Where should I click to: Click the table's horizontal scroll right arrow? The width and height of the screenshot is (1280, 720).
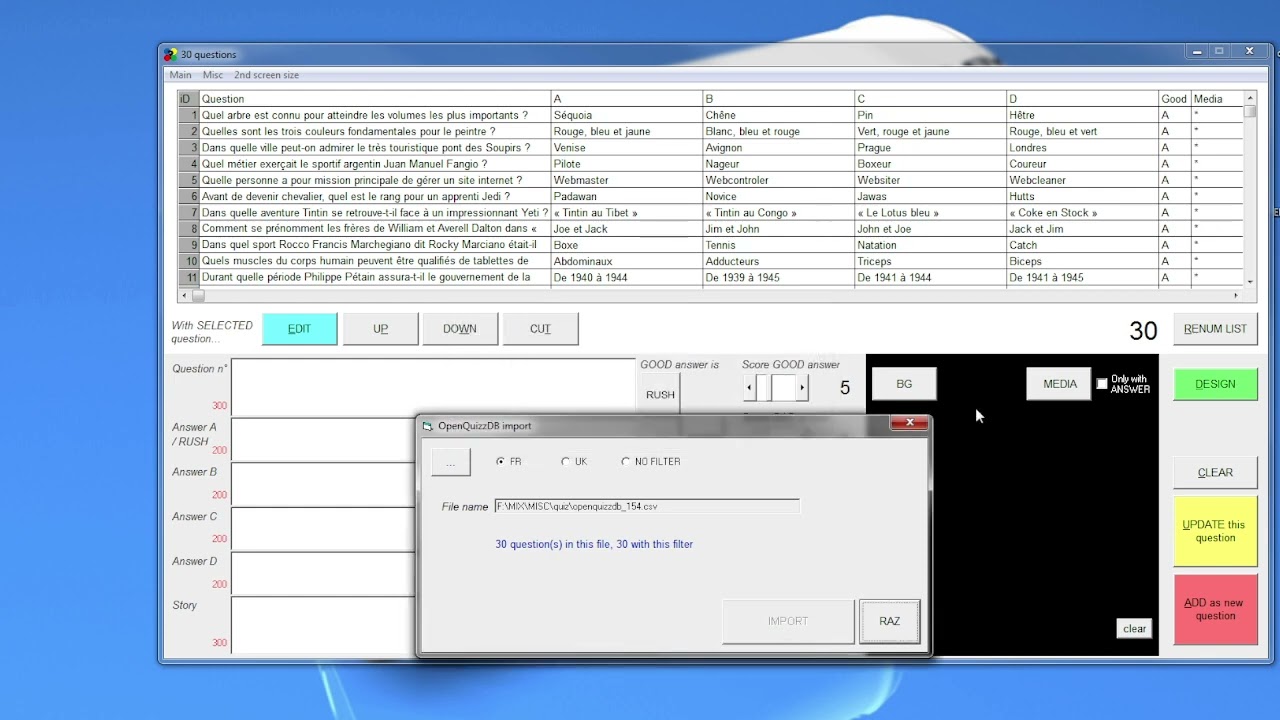[1236, 295]
